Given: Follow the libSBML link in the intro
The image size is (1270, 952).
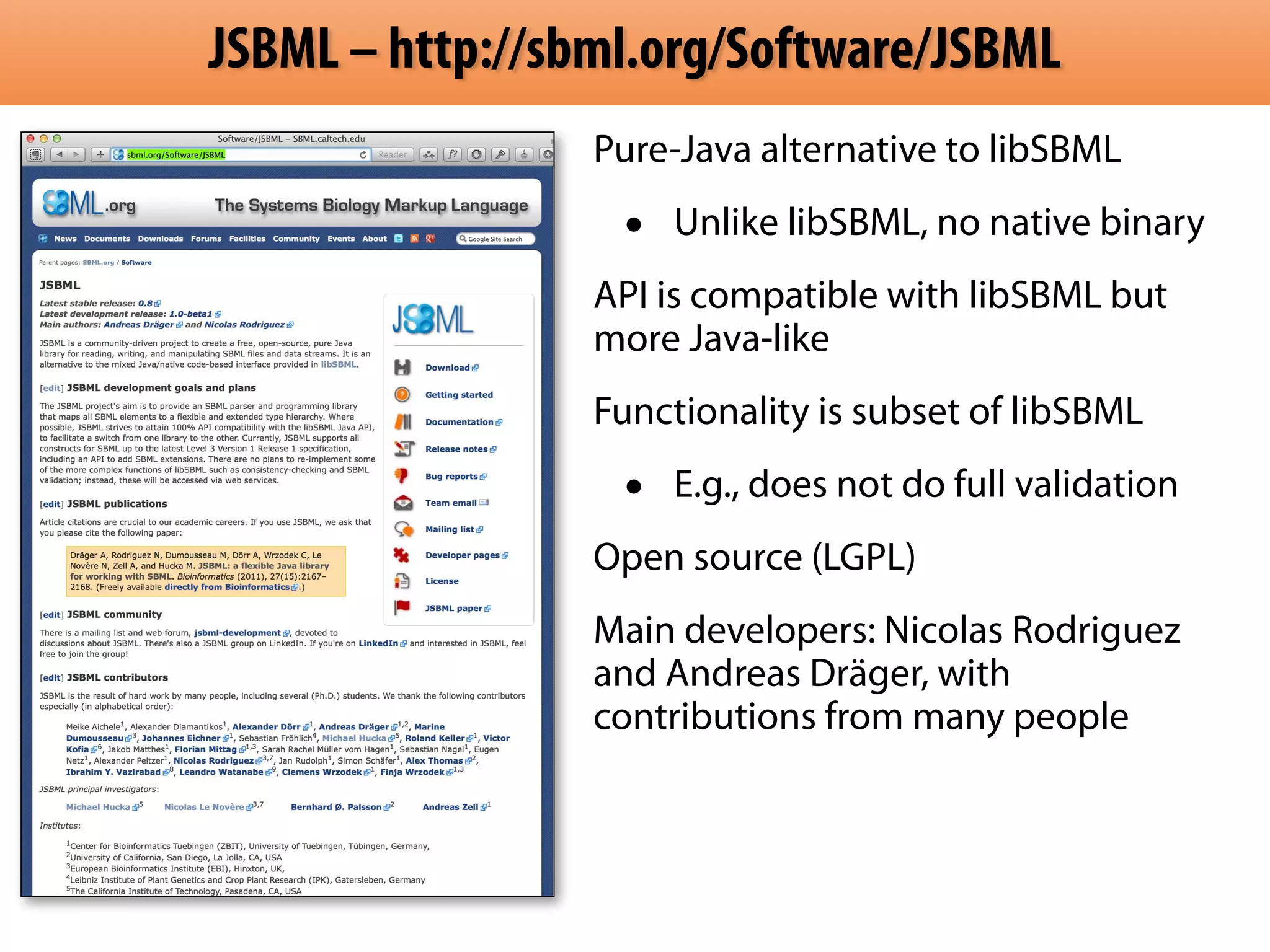Looking at the screenshot, I should click(338, 364).
